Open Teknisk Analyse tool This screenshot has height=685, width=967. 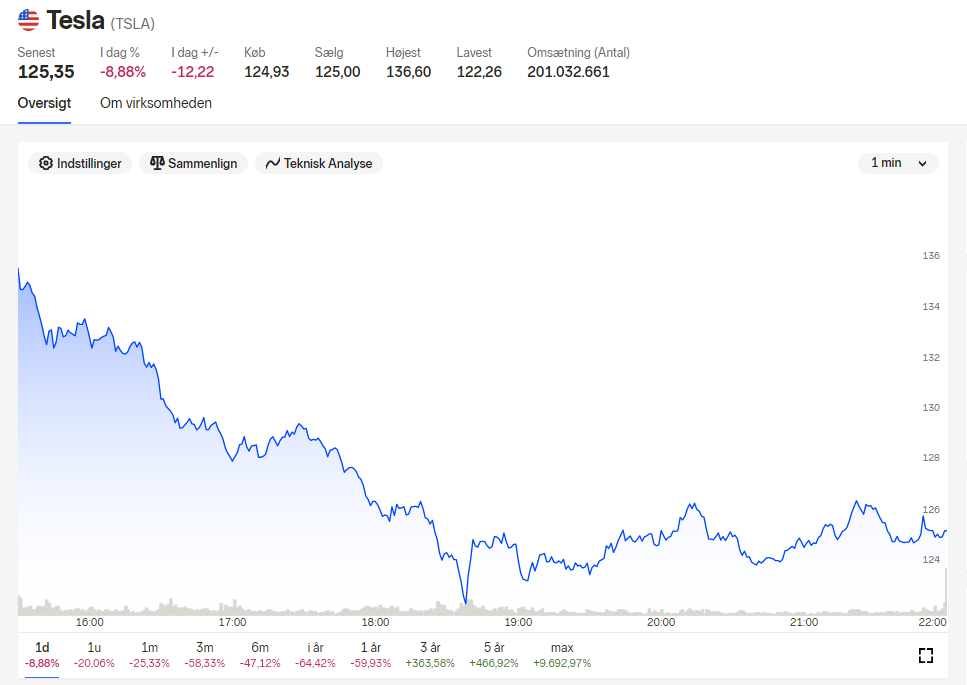pyautogui.click(x=319, y=163)
